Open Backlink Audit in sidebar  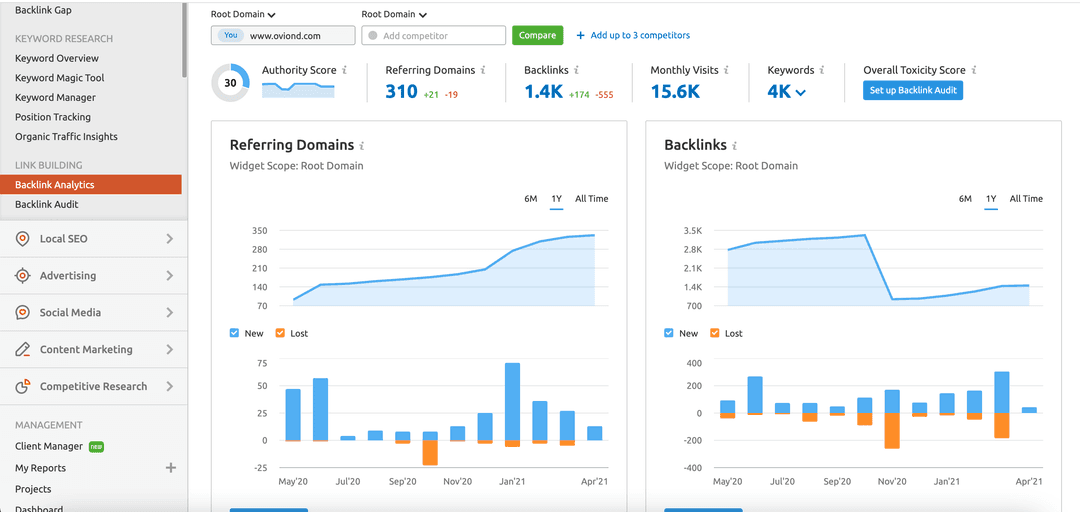[x=47, y=204]
